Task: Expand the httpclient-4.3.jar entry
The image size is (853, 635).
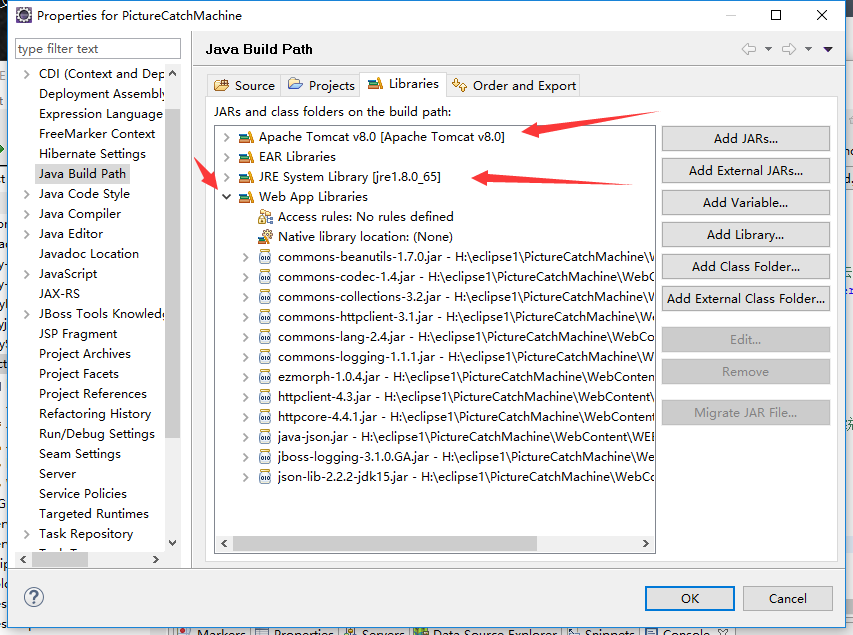Action: coord(245,398)
